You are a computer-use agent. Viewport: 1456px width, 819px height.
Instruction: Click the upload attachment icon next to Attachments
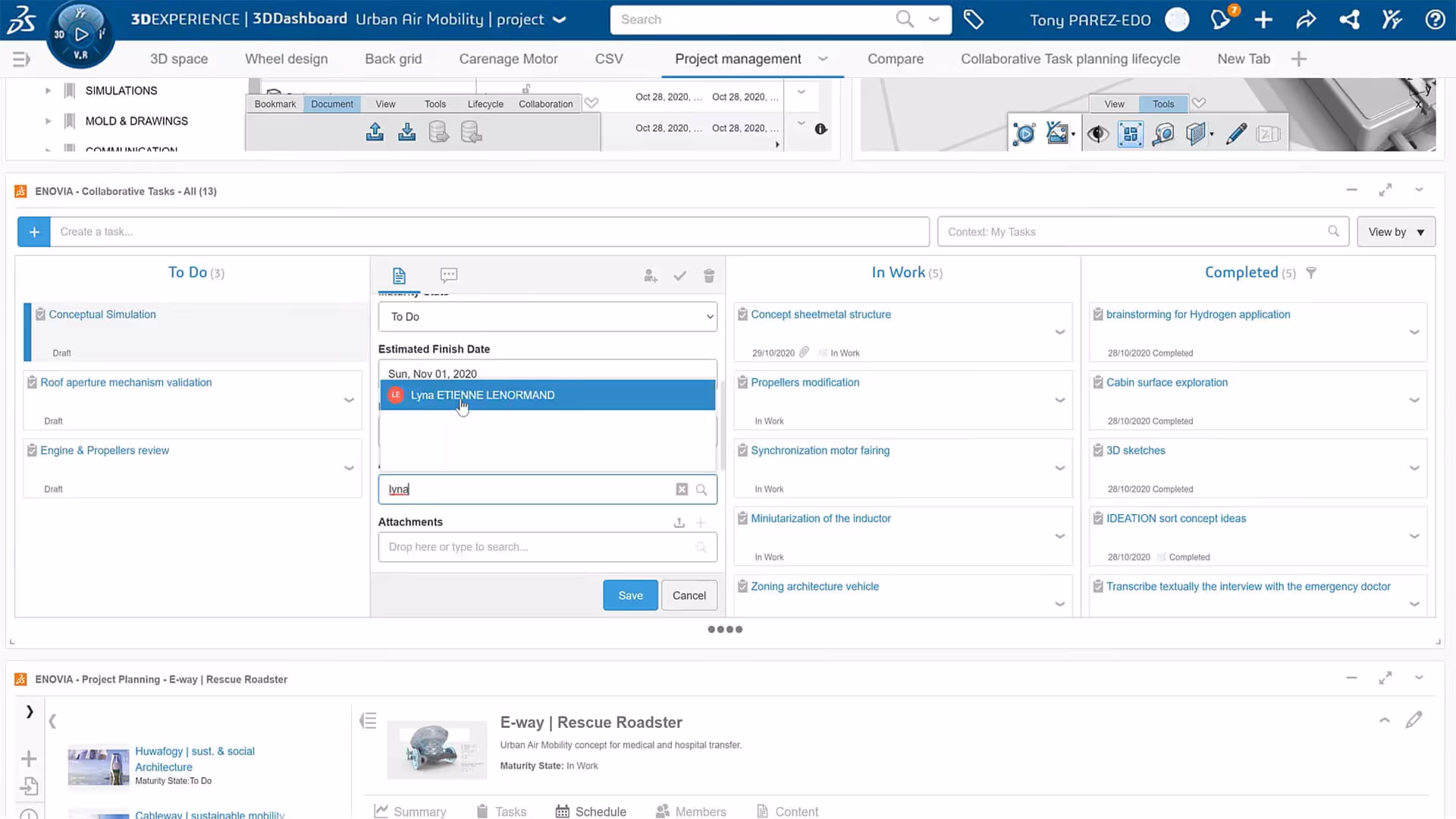(679, 522)
